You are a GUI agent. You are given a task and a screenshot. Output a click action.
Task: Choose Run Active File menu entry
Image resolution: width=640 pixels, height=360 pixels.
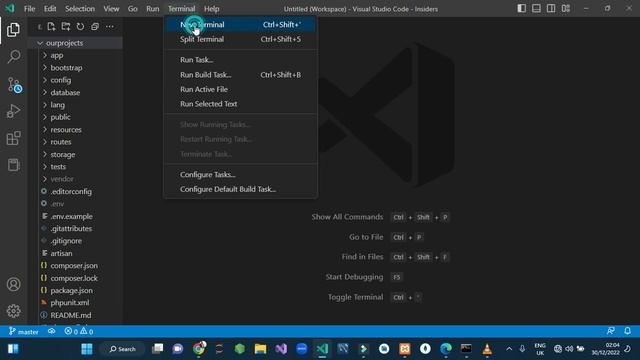point(240,89)
